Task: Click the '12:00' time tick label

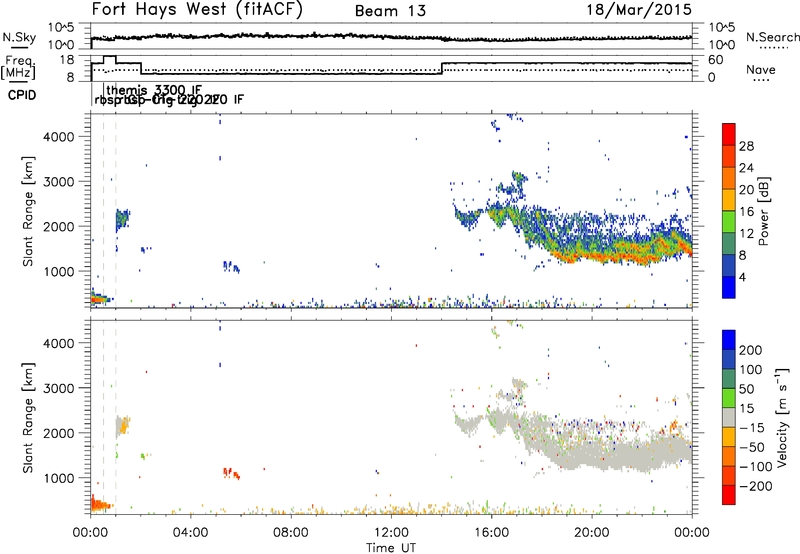Action: tap(391, 533)
